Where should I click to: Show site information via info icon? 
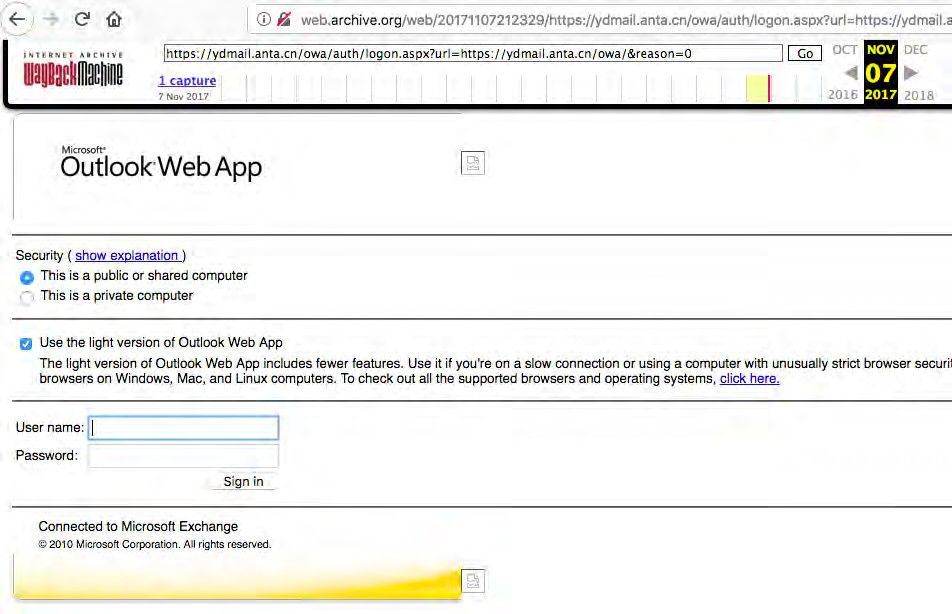[264, 19]
